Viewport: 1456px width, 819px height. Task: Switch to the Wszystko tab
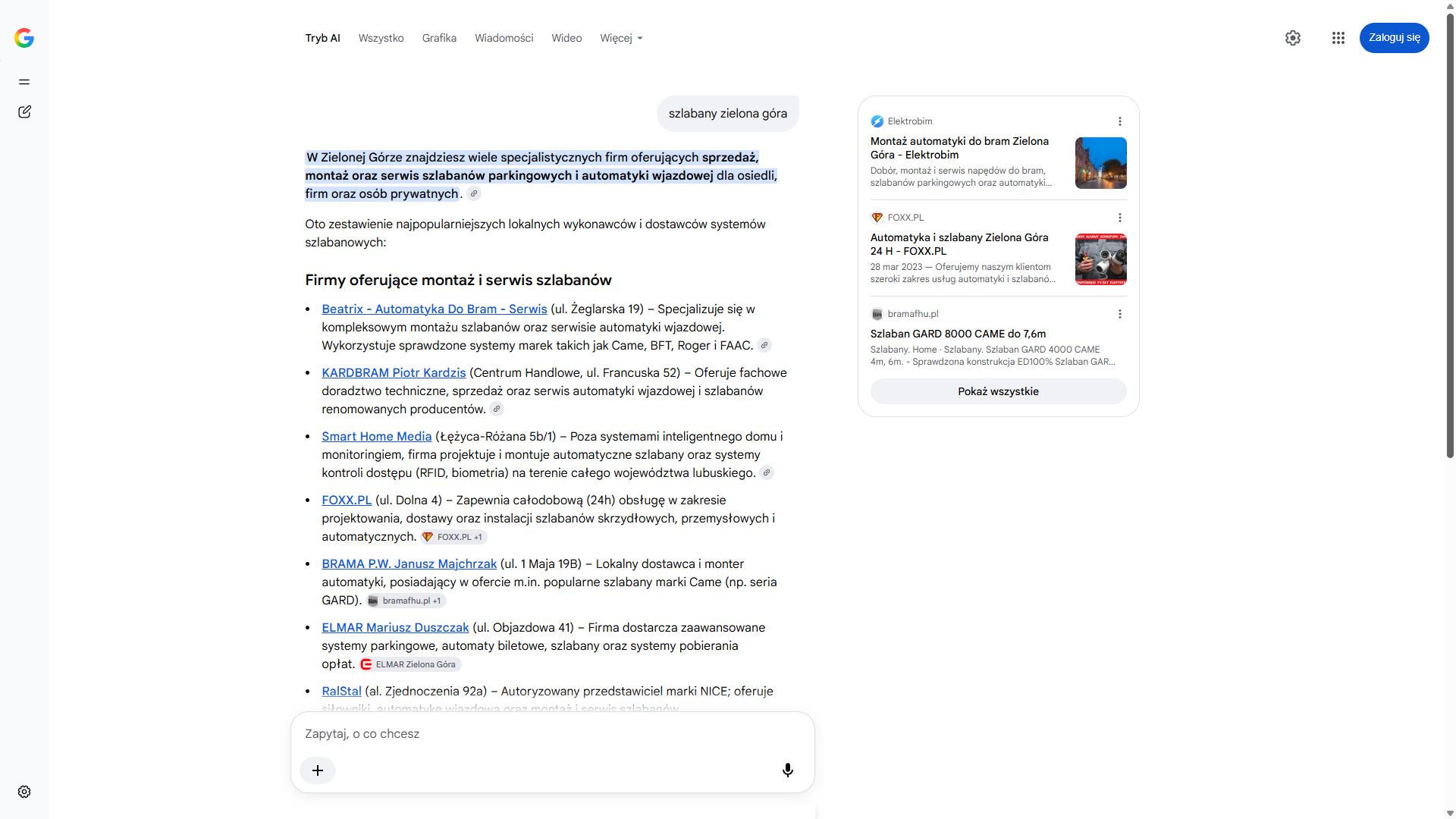pos(381,38)
